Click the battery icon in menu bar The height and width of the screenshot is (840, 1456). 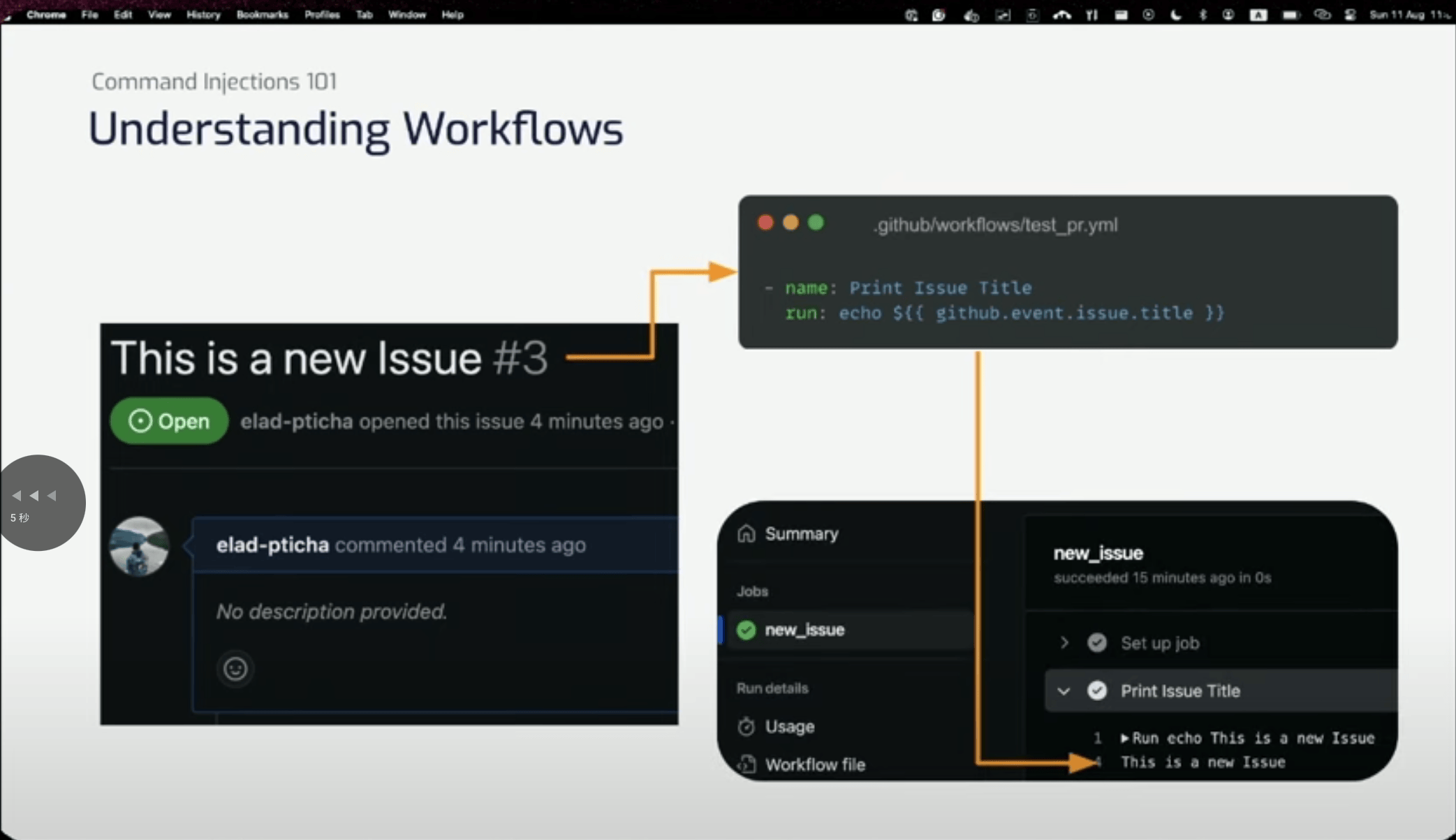point(1290,15)
